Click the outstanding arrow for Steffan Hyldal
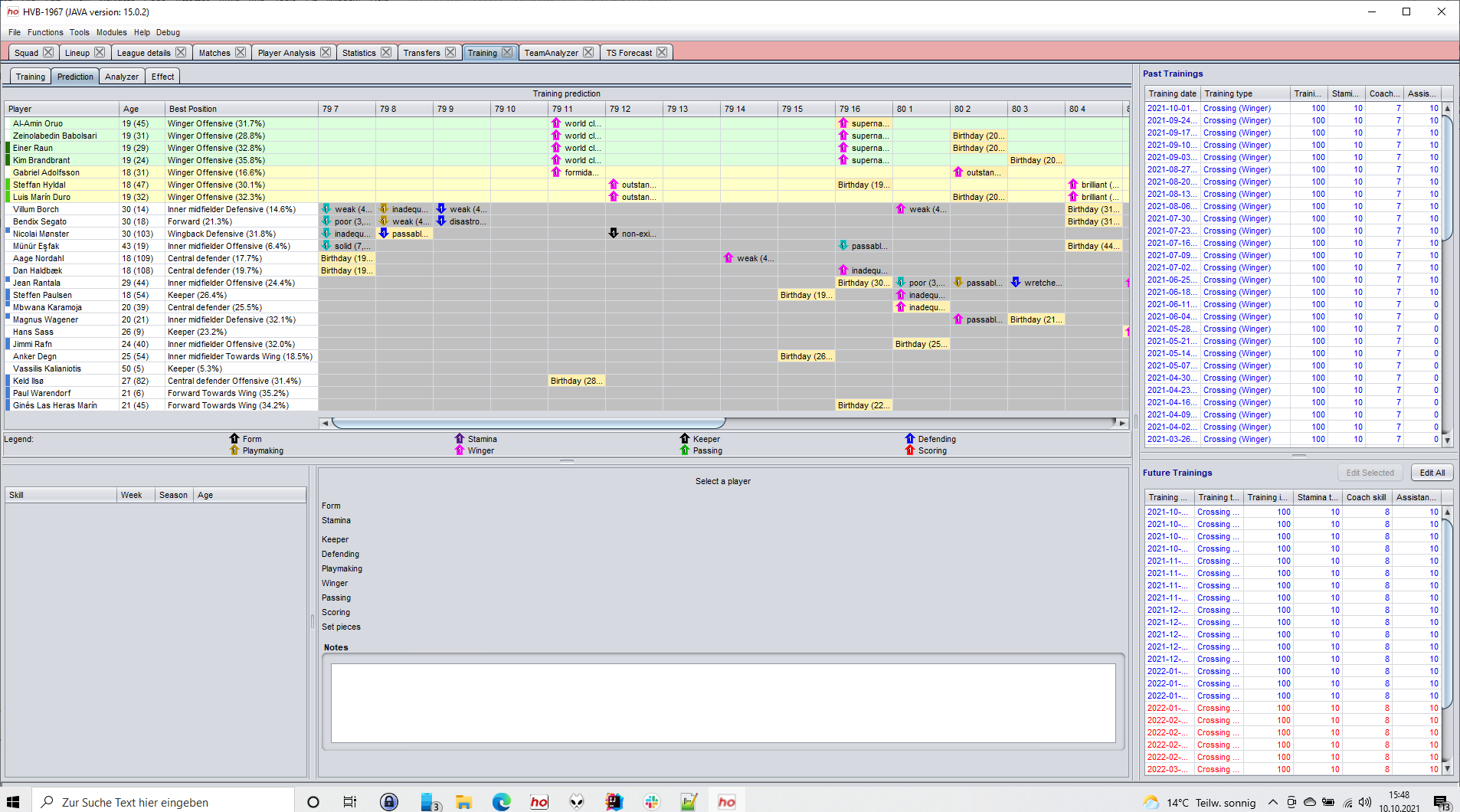Image resolution: width=1460 pixels, height=812 pixels. click(x=614, y=185)
